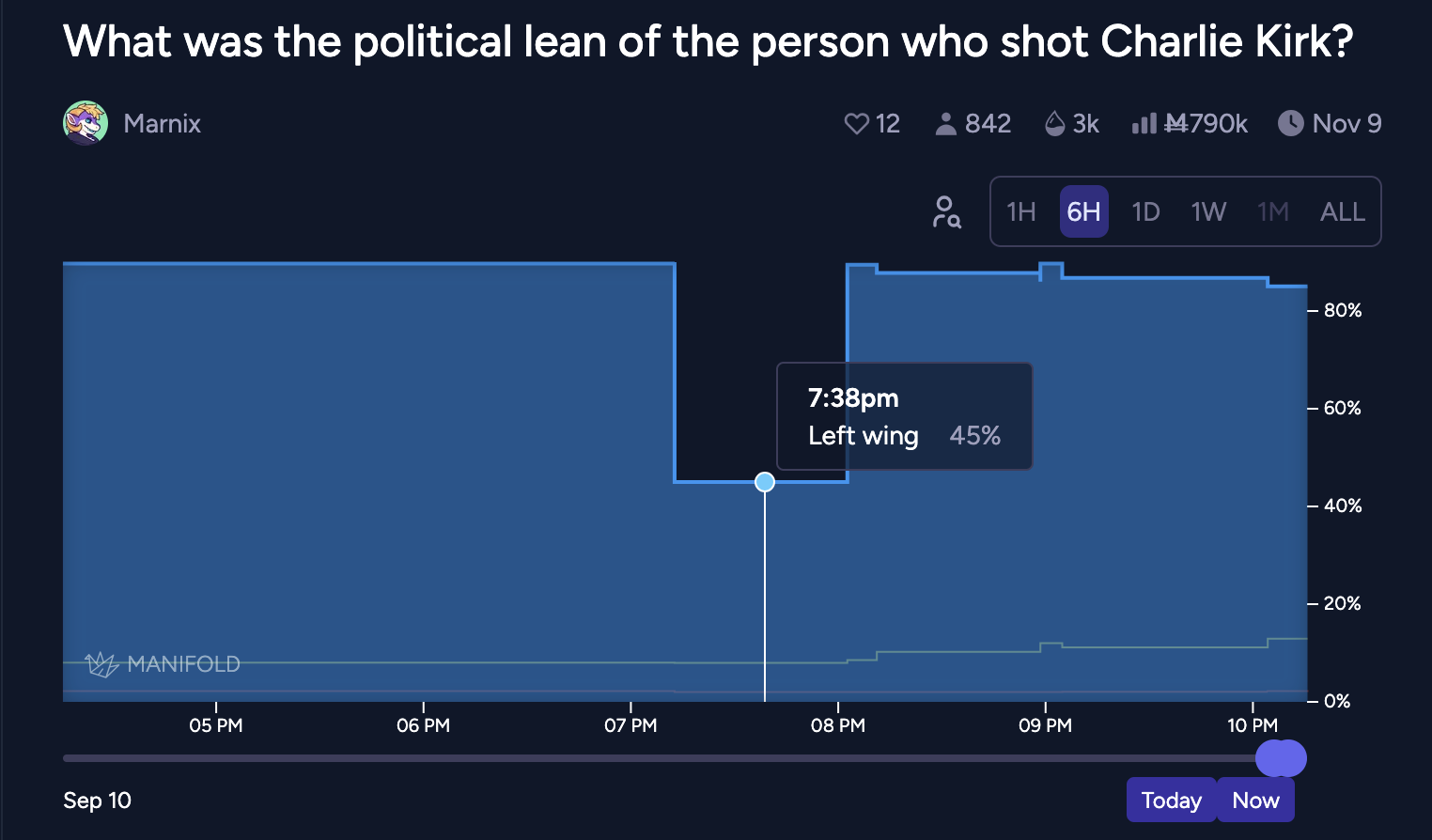The width and height of the screenshot is (1432, 840).
Task: Switch chart to ALL range
Action: [x=1342, y=212]
